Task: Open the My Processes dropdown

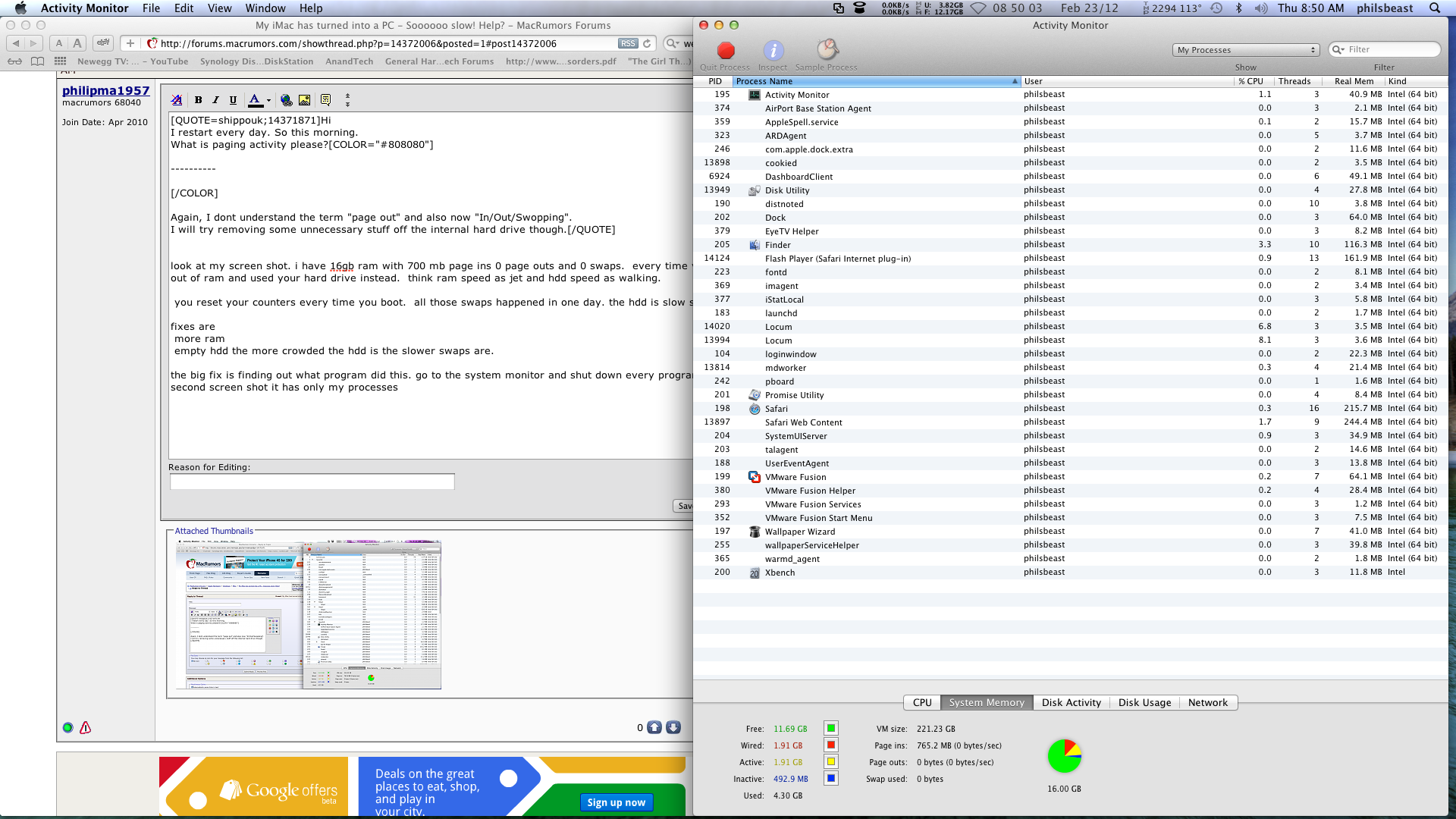Action: [1247, 50]
